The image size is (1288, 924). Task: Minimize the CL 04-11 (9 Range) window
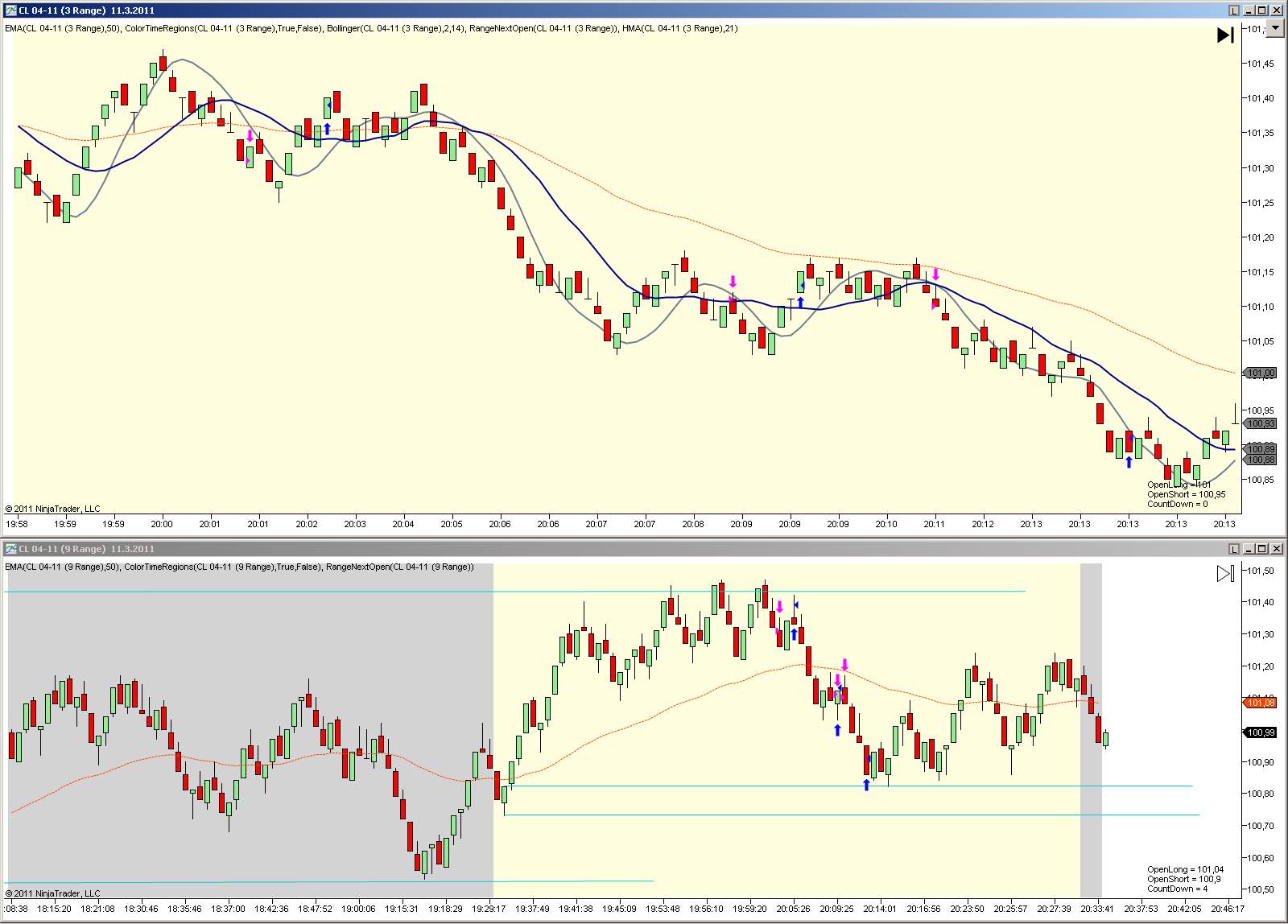(x=1249, y=549)
